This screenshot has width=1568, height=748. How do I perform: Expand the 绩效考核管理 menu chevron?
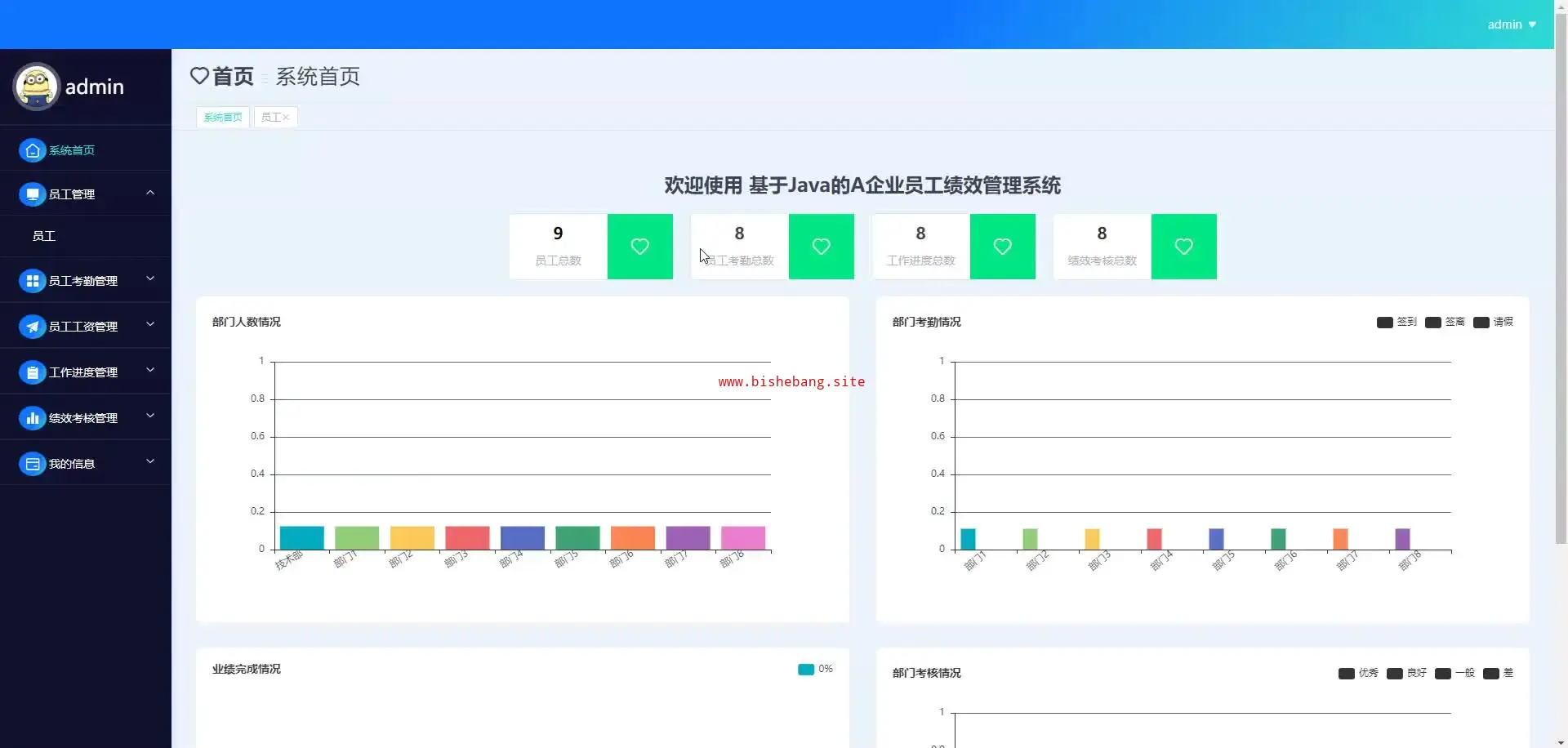pyautogui.click(x=150, y=416)
